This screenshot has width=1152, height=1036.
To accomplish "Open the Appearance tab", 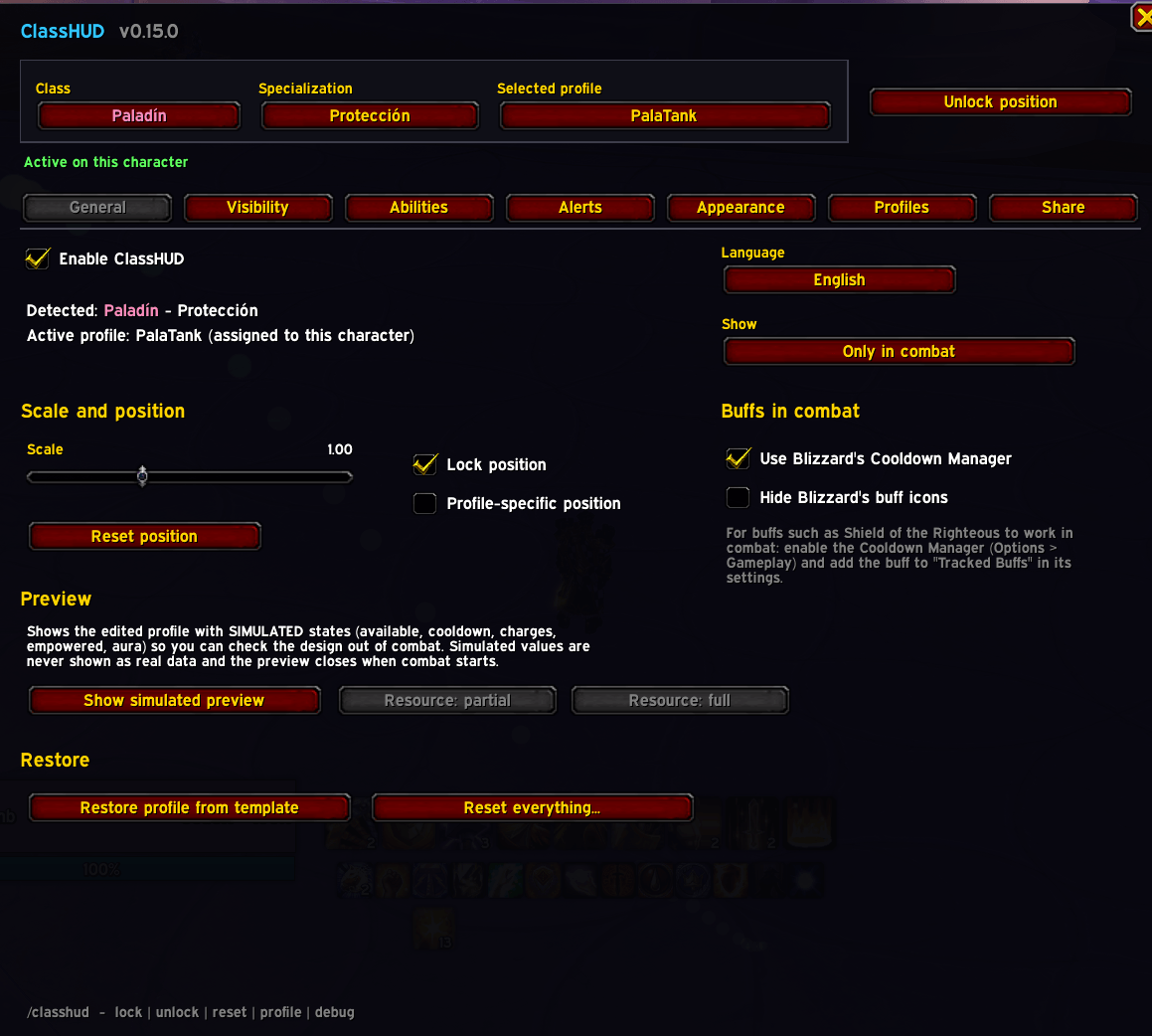I will [x=741, y=207].
